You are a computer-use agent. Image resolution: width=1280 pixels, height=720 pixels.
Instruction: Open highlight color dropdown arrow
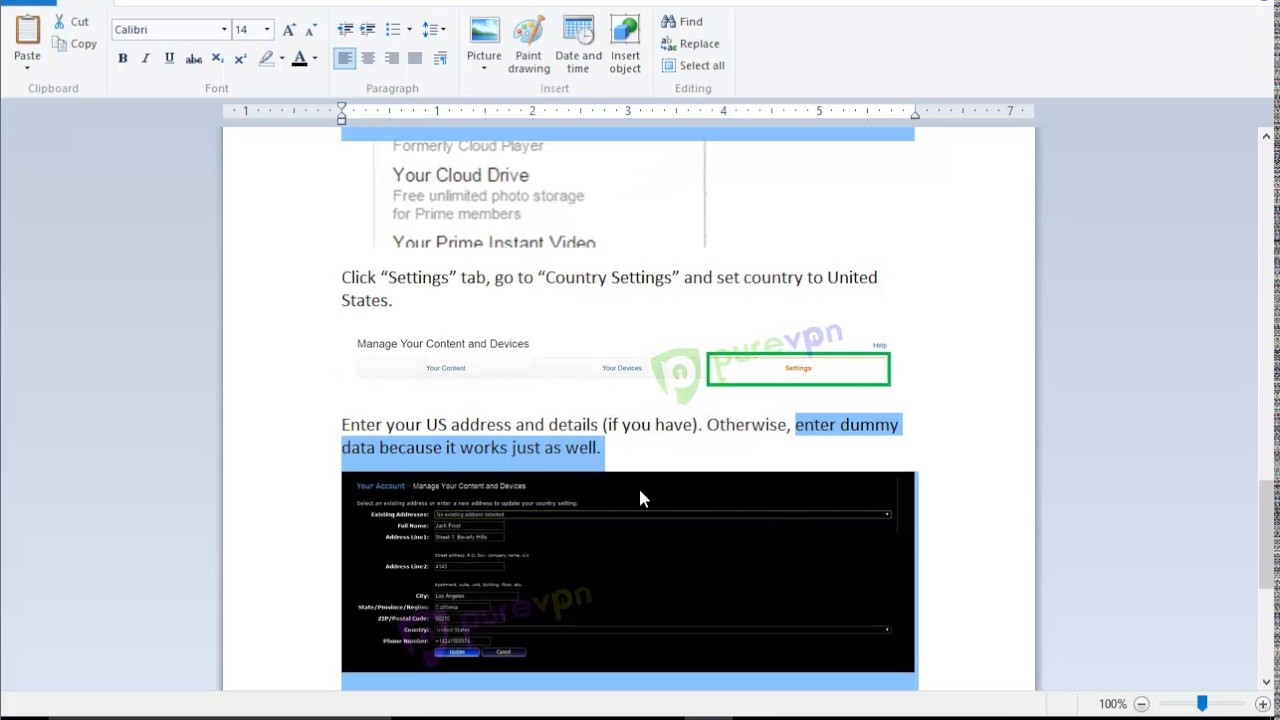click(282, 59)
